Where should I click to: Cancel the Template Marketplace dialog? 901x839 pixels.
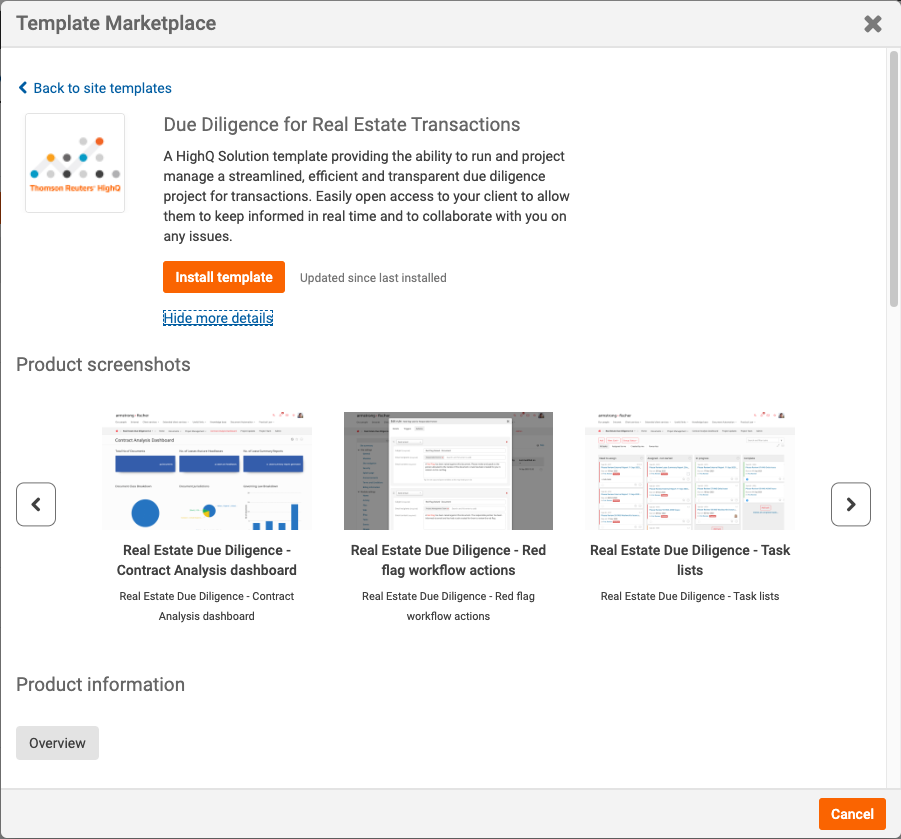(852, 814)
